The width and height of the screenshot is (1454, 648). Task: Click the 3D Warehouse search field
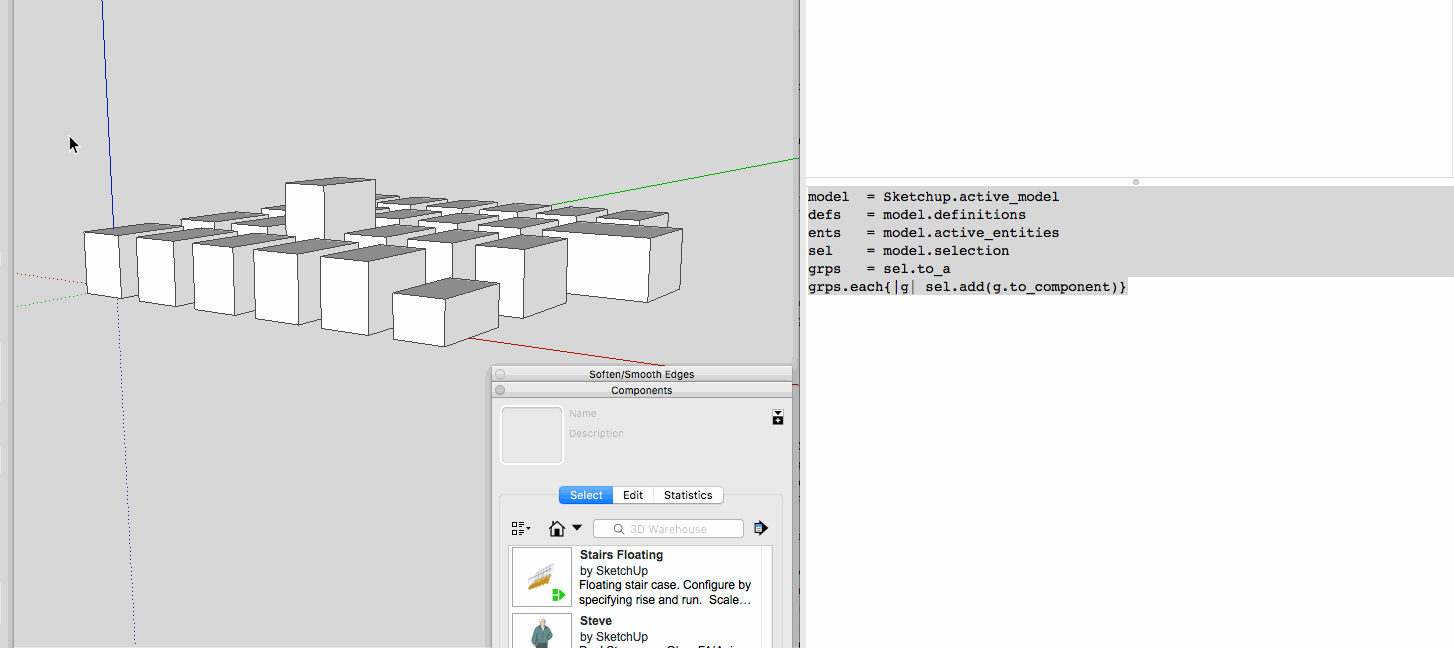[x=668, y=528]
